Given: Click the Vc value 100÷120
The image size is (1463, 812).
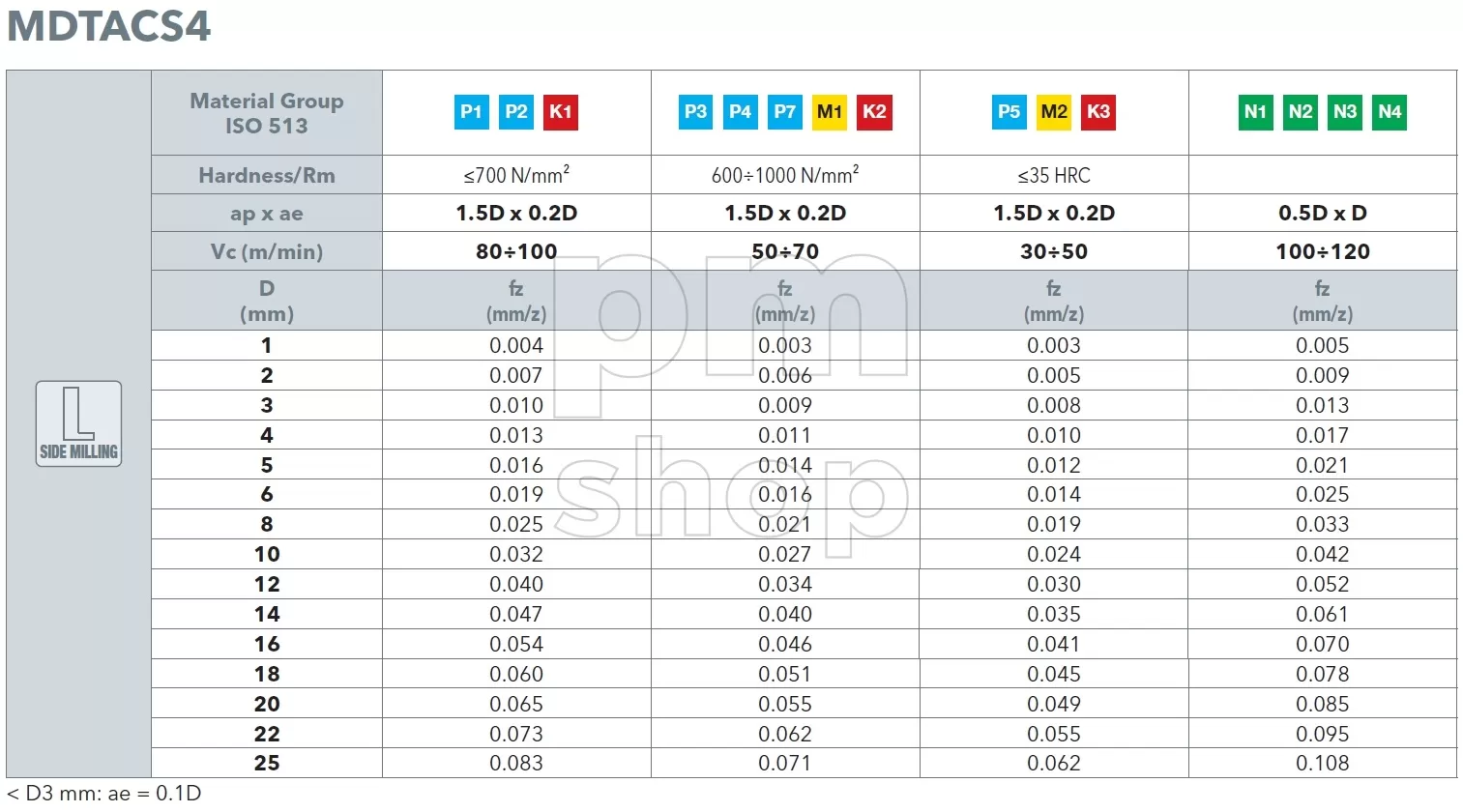Looking at the screenshot, I should click(1323, 251).
